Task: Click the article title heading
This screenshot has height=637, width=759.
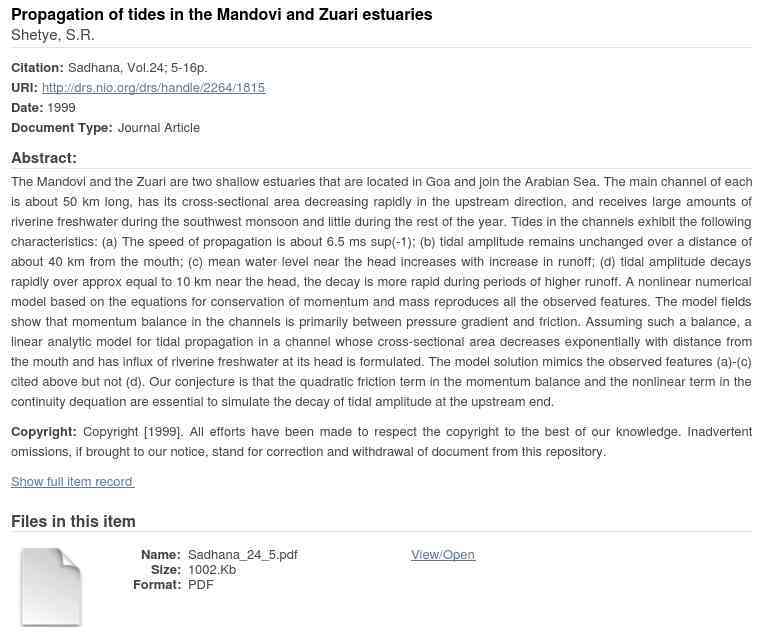Action: [x=221, y=15]
